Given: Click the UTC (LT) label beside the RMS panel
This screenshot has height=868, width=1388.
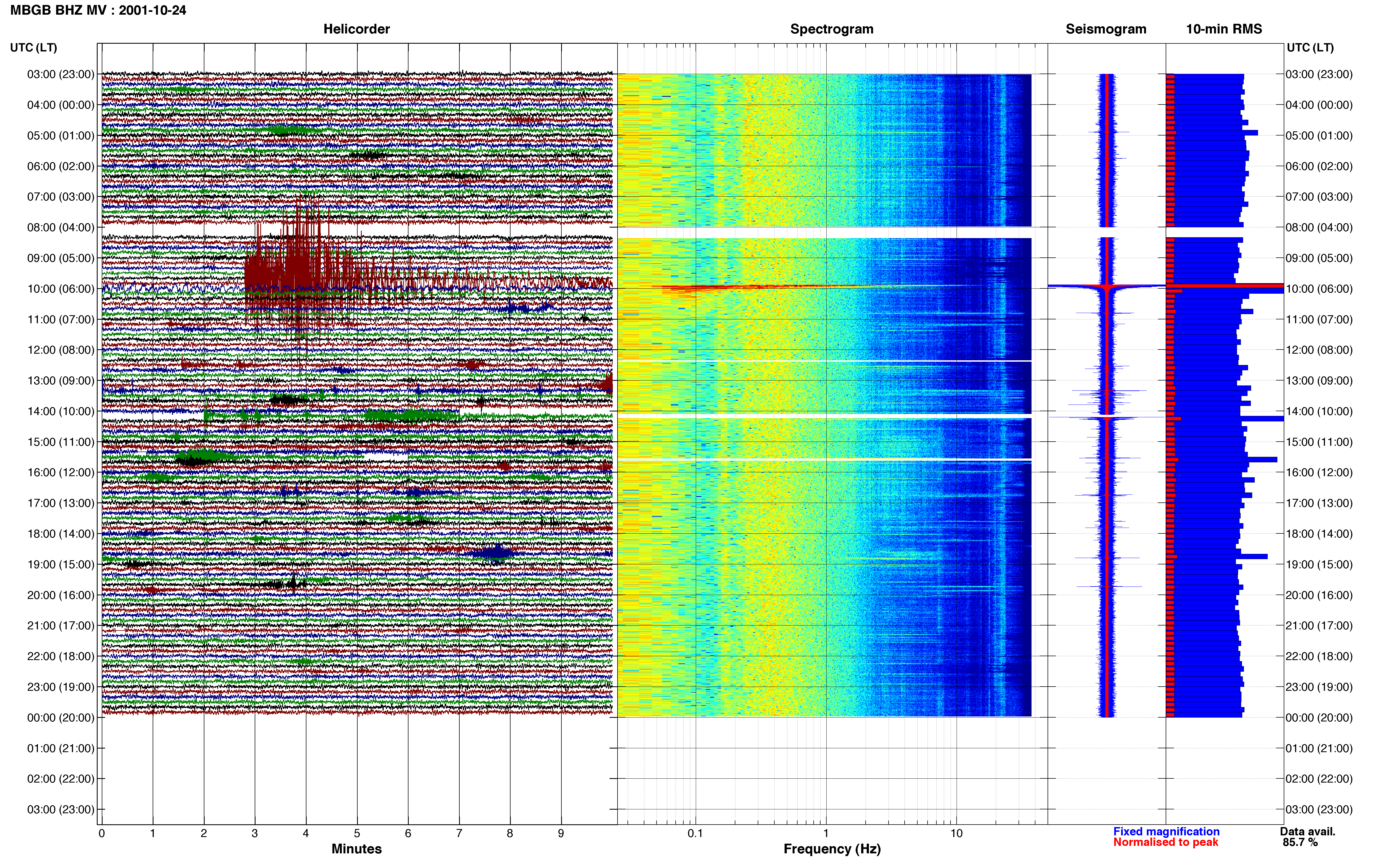Looking at the screenshot, I should [1310, 48].
